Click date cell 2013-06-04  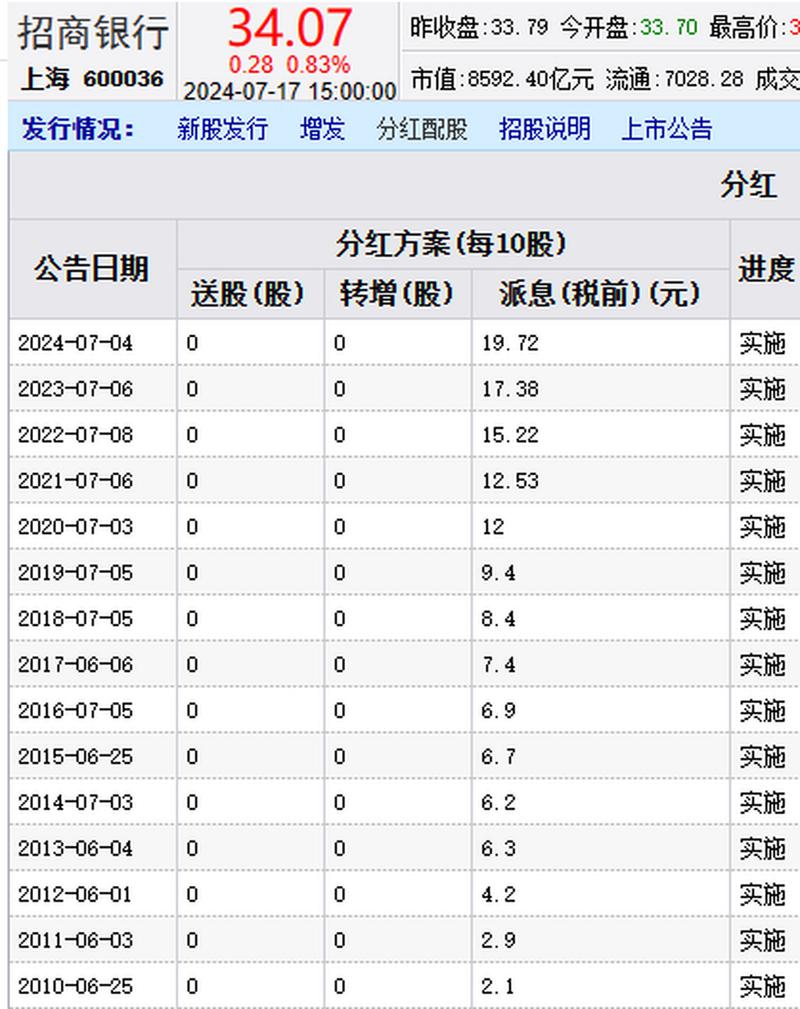tap(75, 848)
